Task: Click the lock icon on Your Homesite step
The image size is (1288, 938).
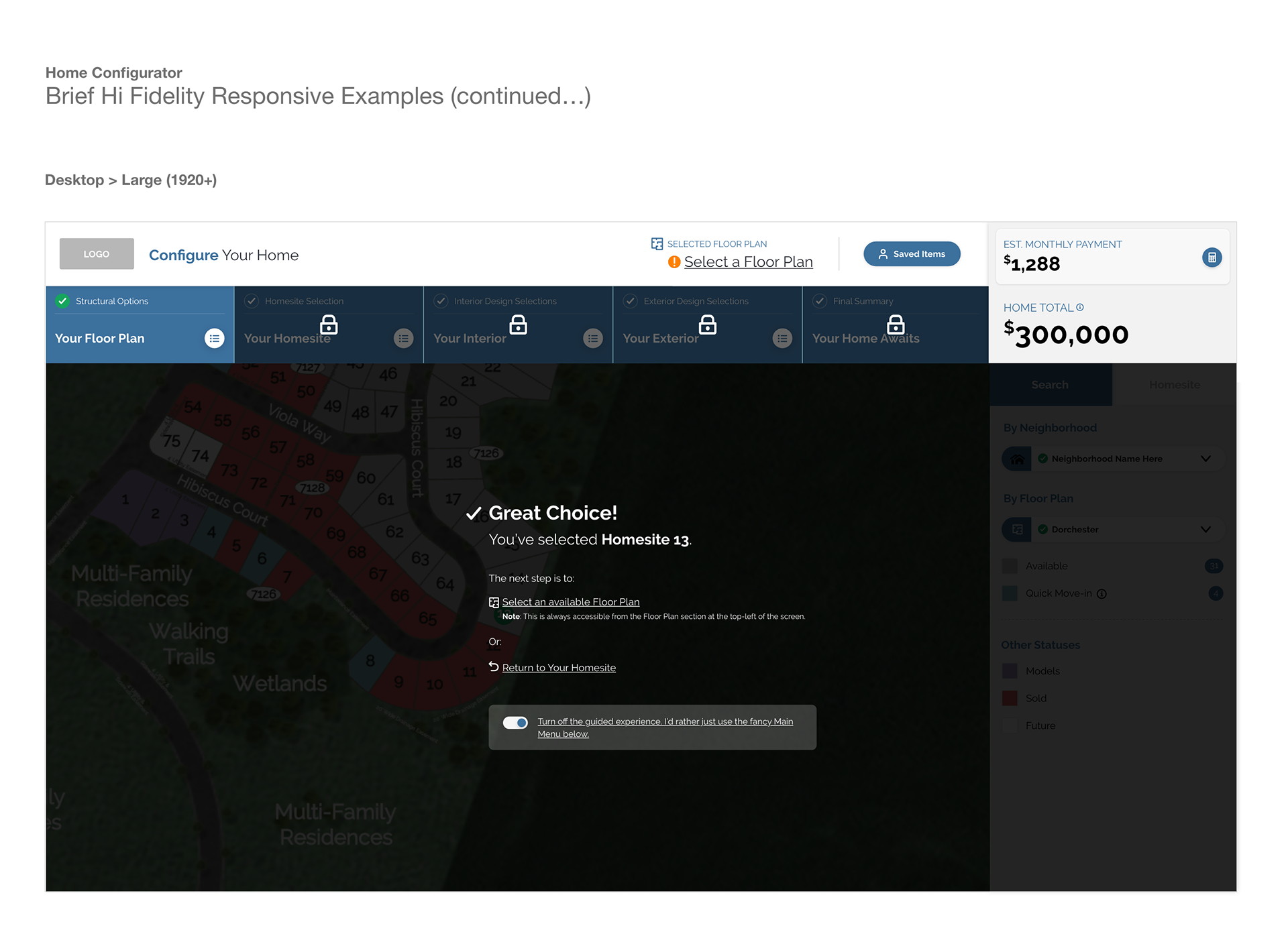Action: [329, 325]
